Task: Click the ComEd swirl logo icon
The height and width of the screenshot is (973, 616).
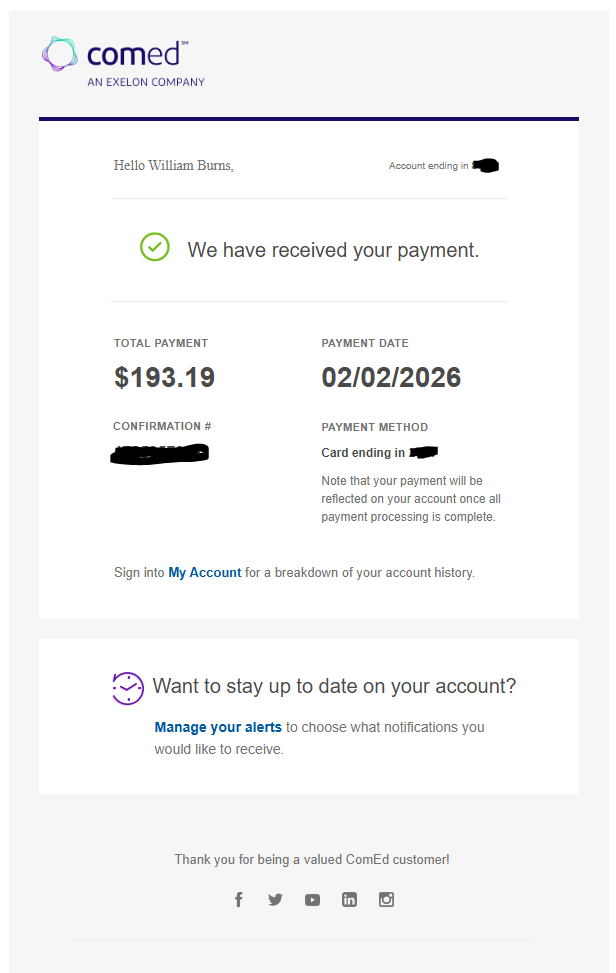Action: [x=59, y=54]
